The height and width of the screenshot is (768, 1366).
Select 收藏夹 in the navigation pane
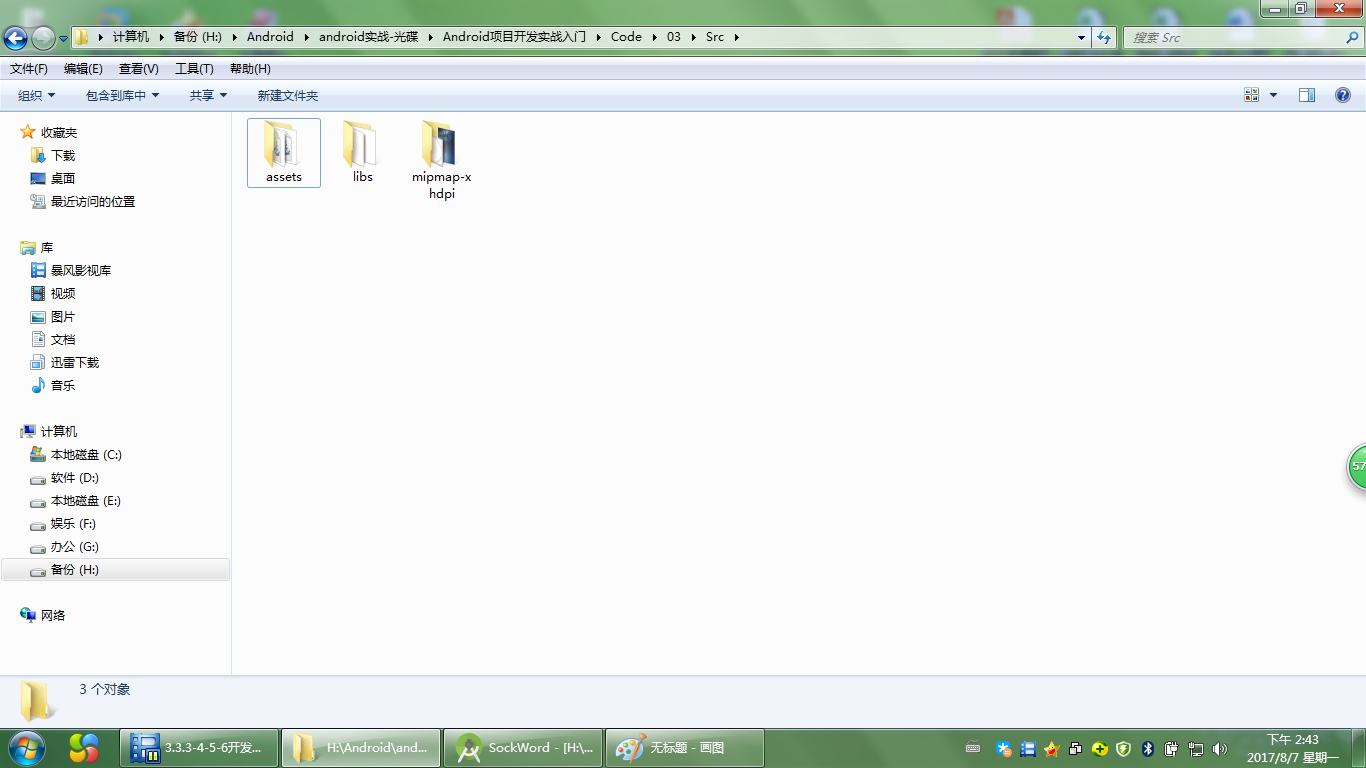(58, 133)
